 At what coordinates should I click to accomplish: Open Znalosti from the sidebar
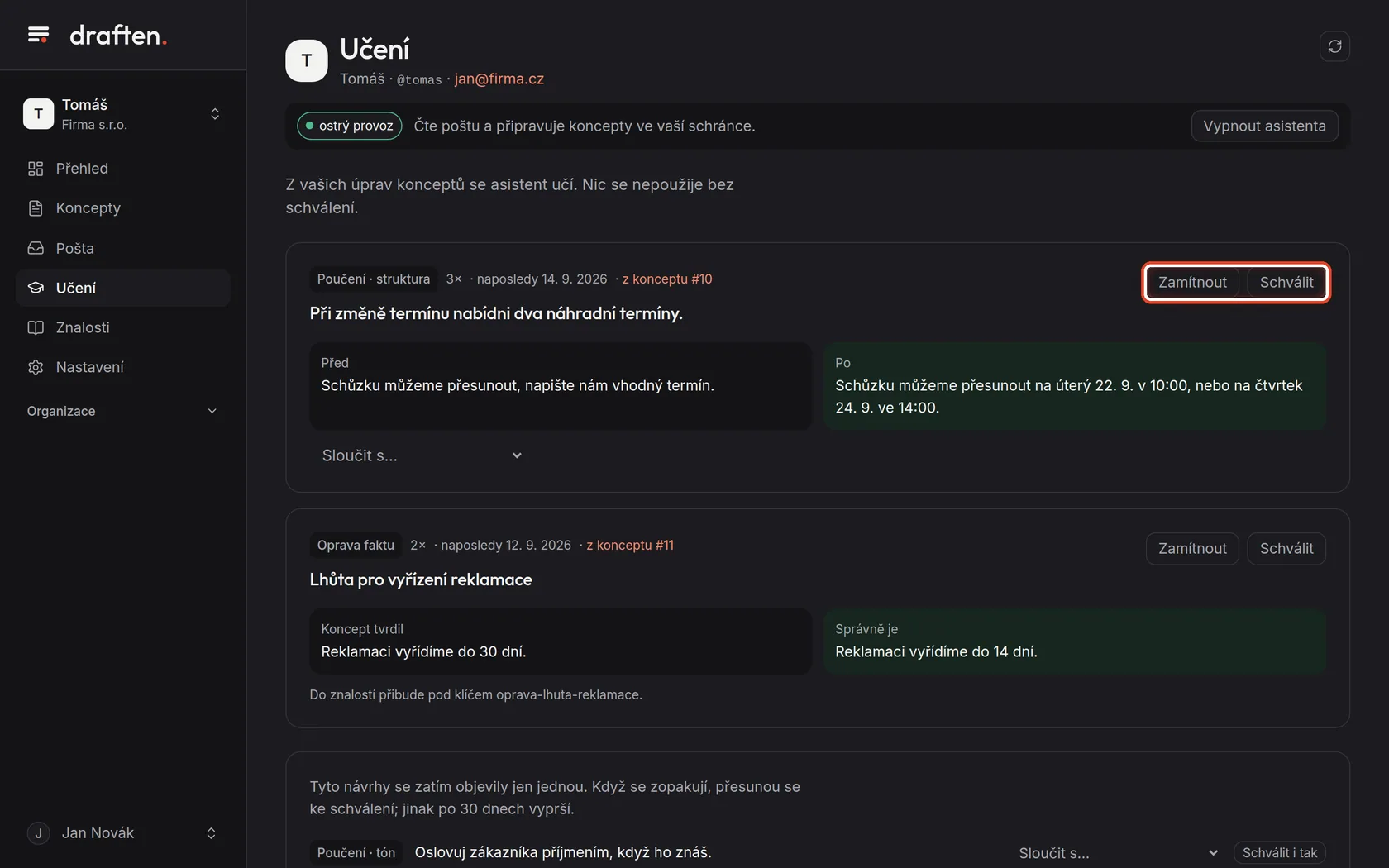[123, 327]
